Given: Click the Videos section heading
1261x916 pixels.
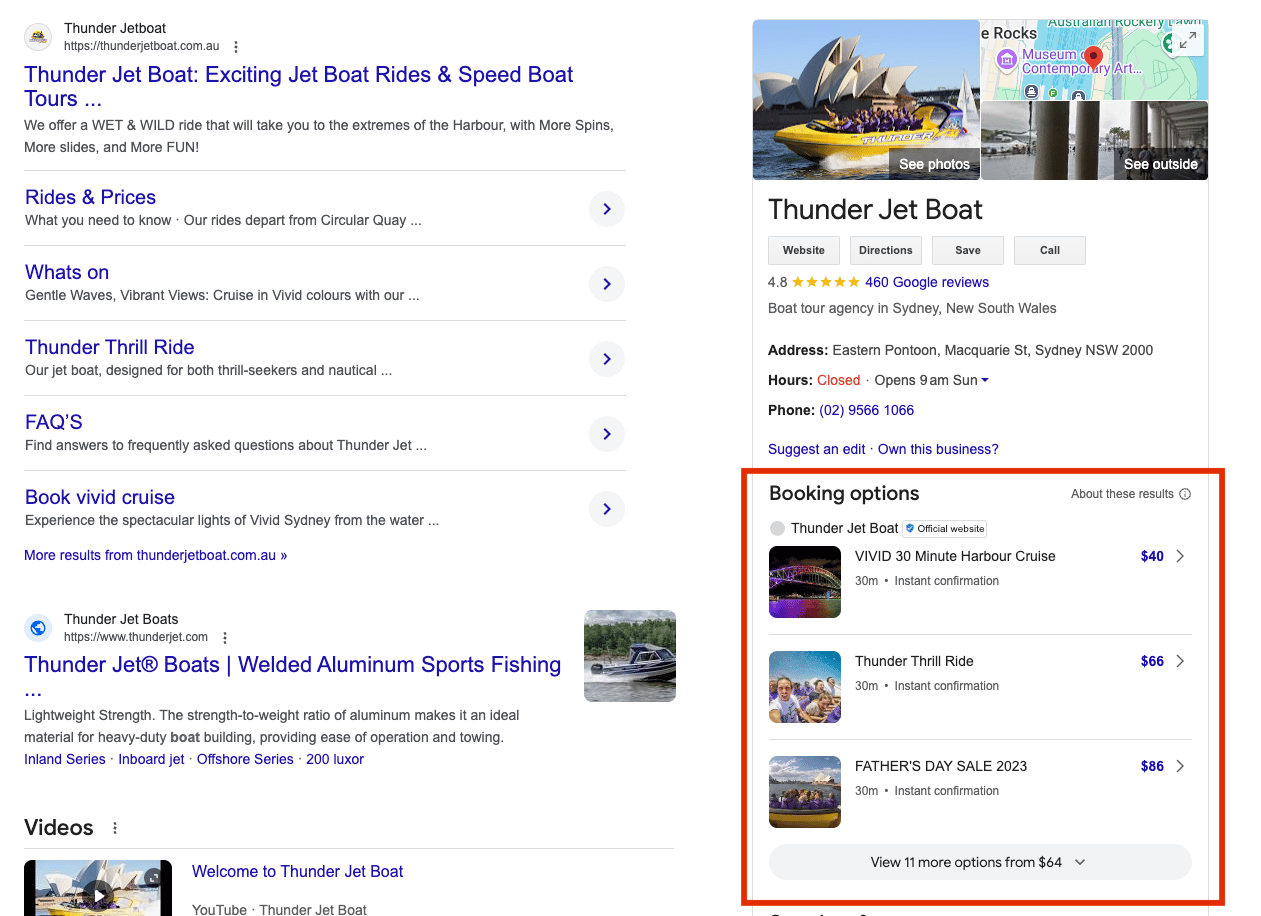Looking at the screenshot, I should (59, 827).
